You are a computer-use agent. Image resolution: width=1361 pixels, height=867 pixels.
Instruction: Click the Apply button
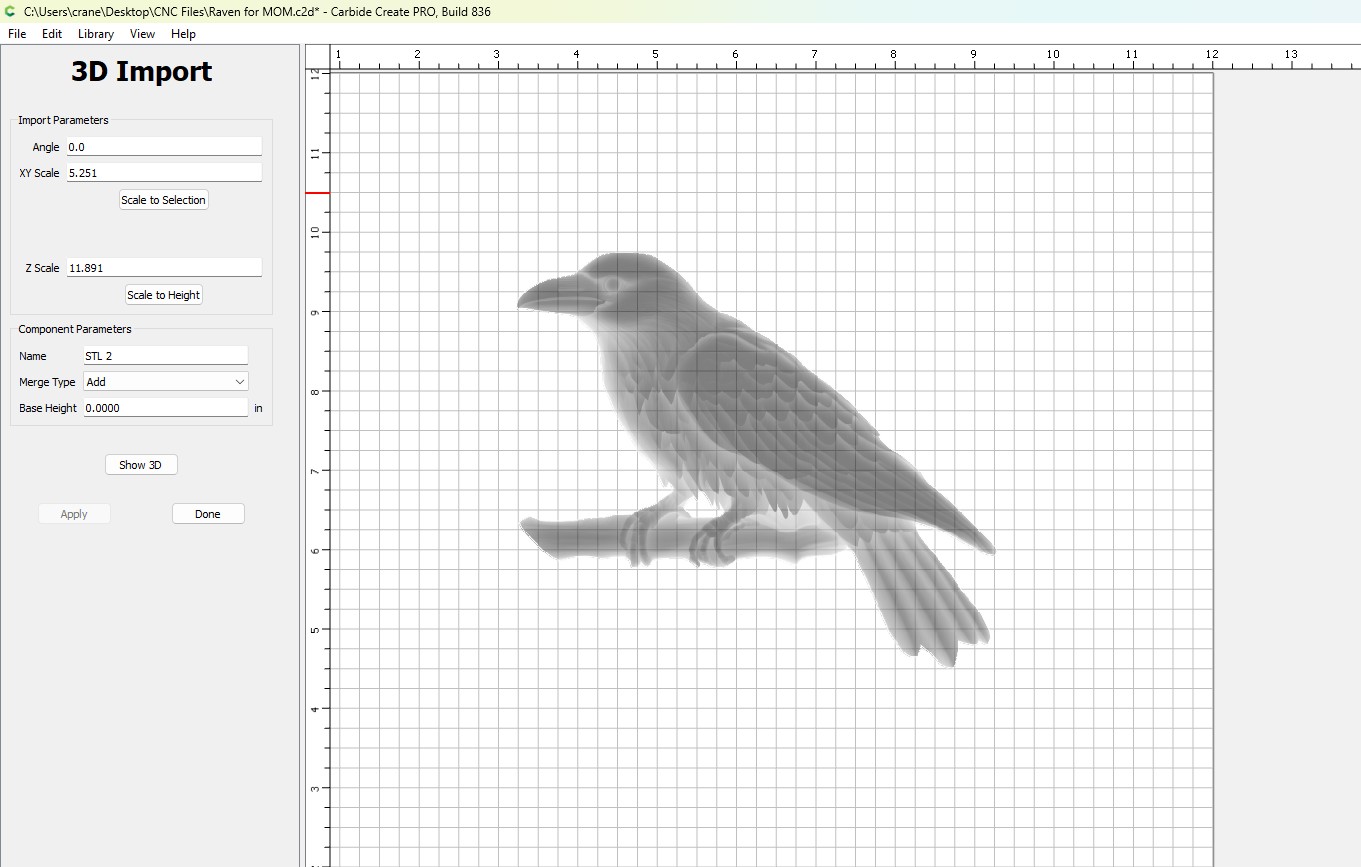(x=74, y=514)
